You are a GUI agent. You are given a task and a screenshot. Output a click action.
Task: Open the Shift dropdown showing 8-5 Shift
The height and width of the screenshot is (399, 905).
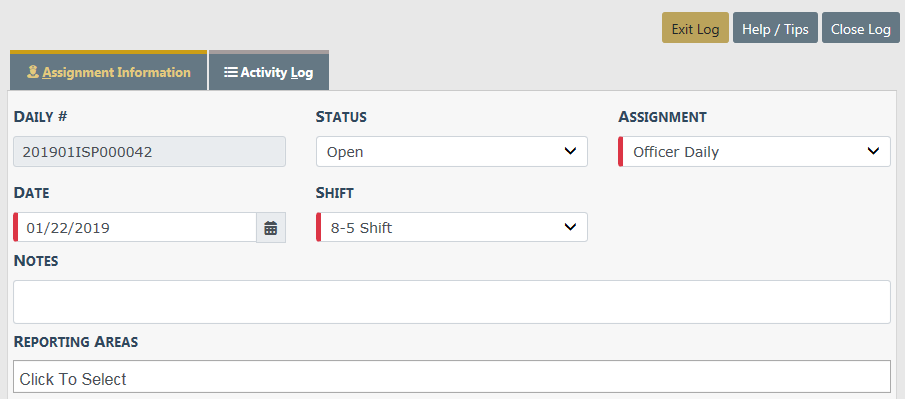tap(452, 228)
